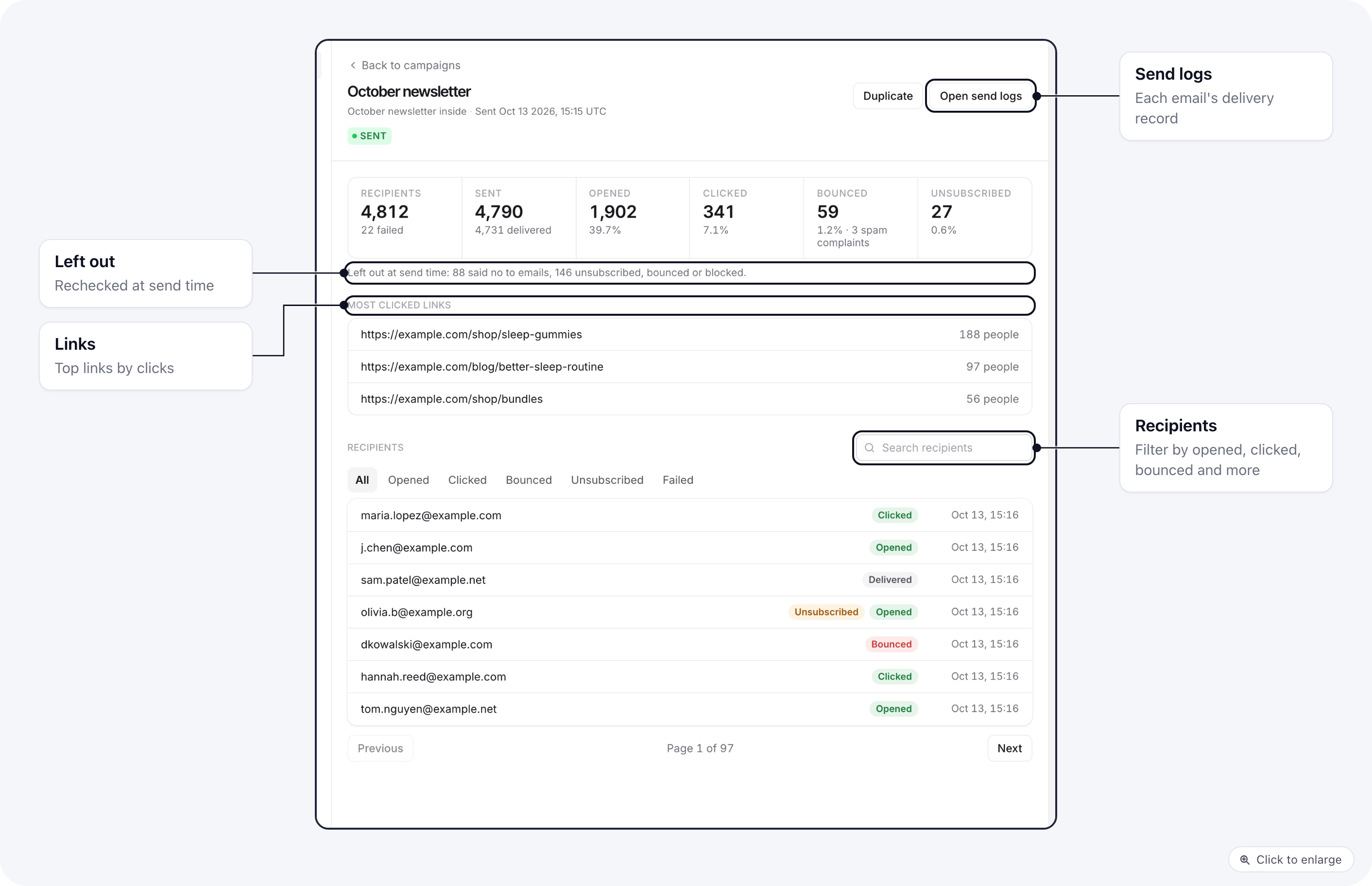The width and height of the screenshot is (1372, 886).
Task: Select the shop/bundles link row
Action: point(689,399)
